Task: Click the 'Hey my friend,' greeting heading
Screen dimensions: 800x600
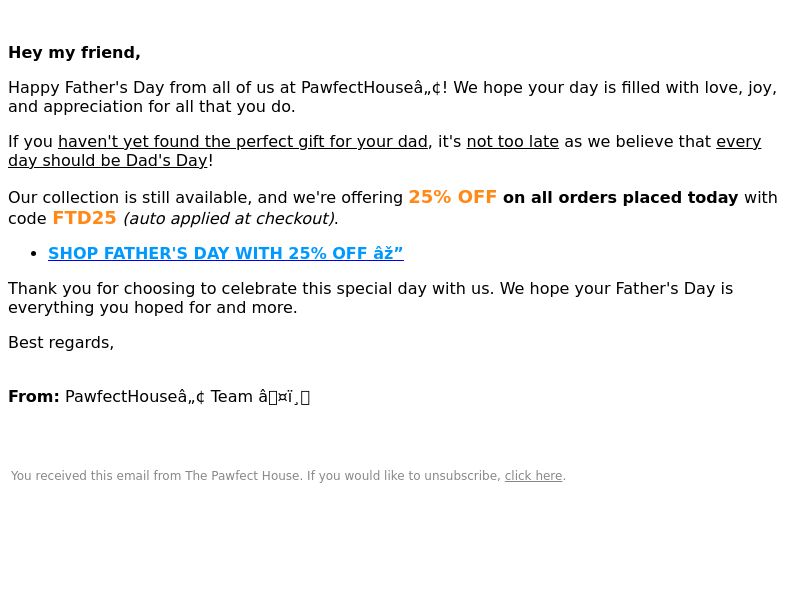Action: click(74, 53)
